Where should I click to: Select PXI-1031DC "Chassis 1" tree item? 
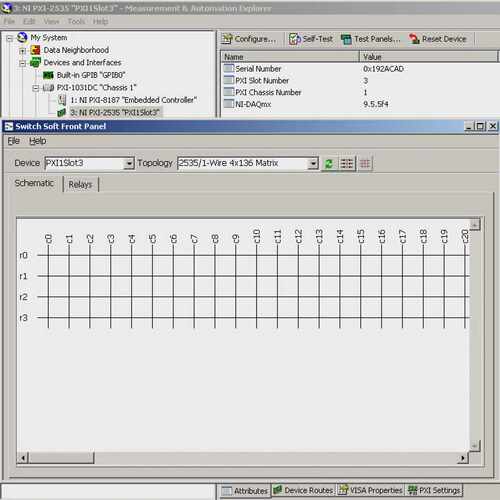96,88
